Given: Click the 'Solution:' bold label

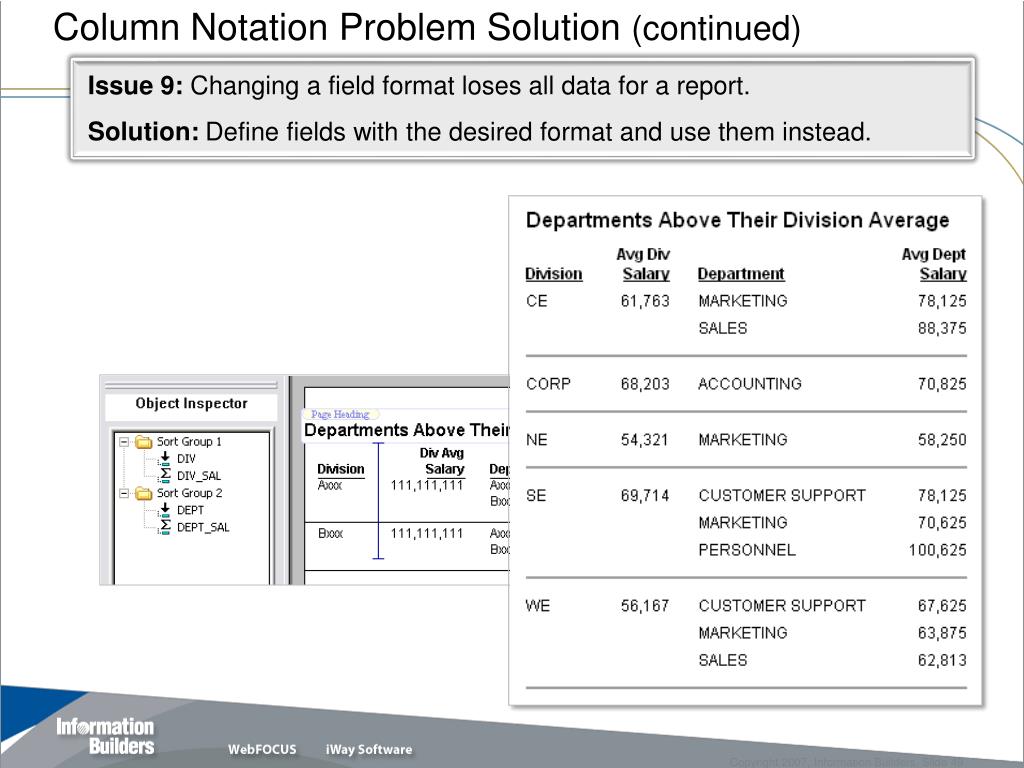Looking at the screenshot, I should click(x=143, y=132).
